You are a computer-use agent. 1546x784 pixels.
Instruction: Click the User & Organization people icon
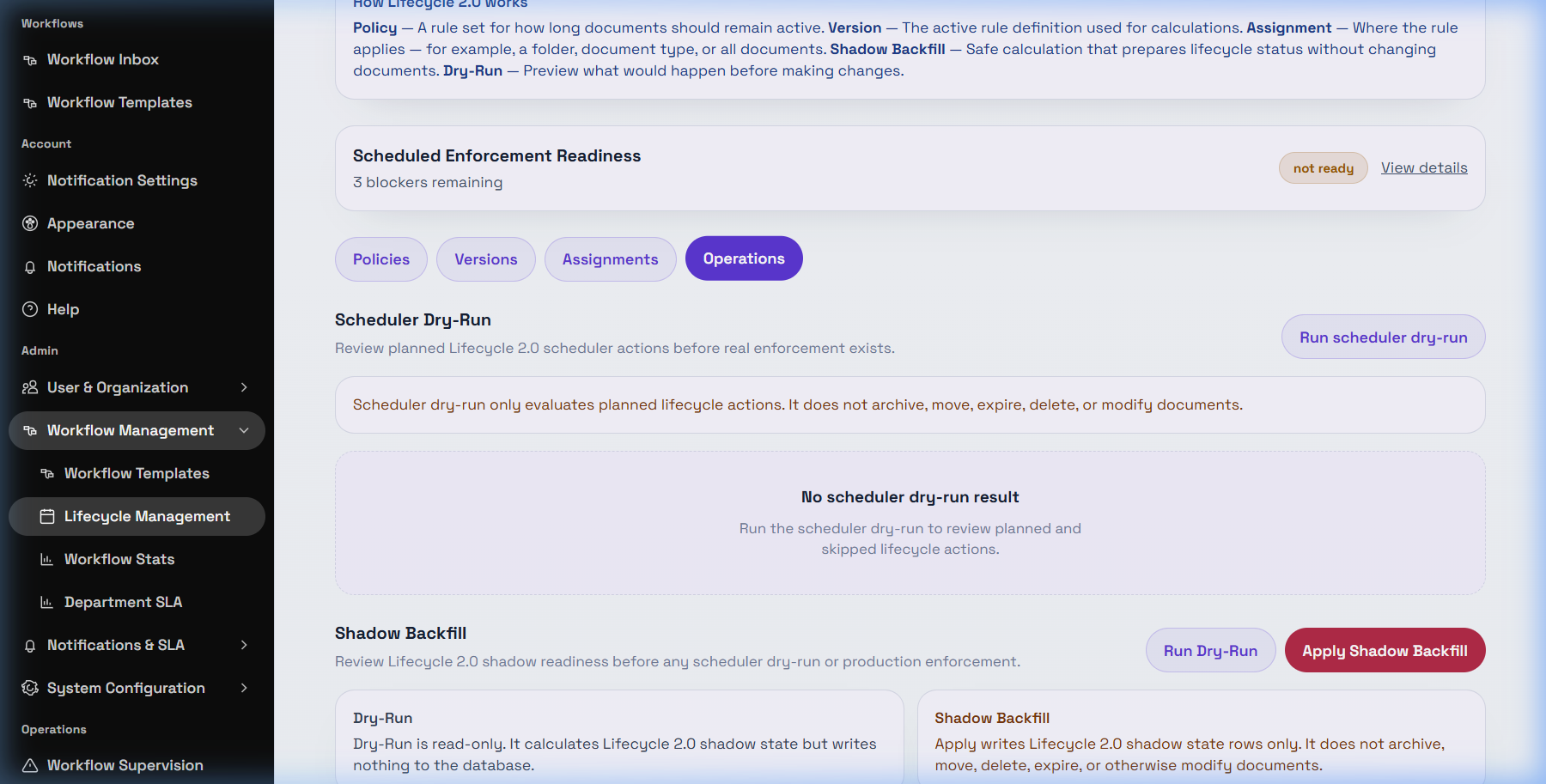coord(30,387)
